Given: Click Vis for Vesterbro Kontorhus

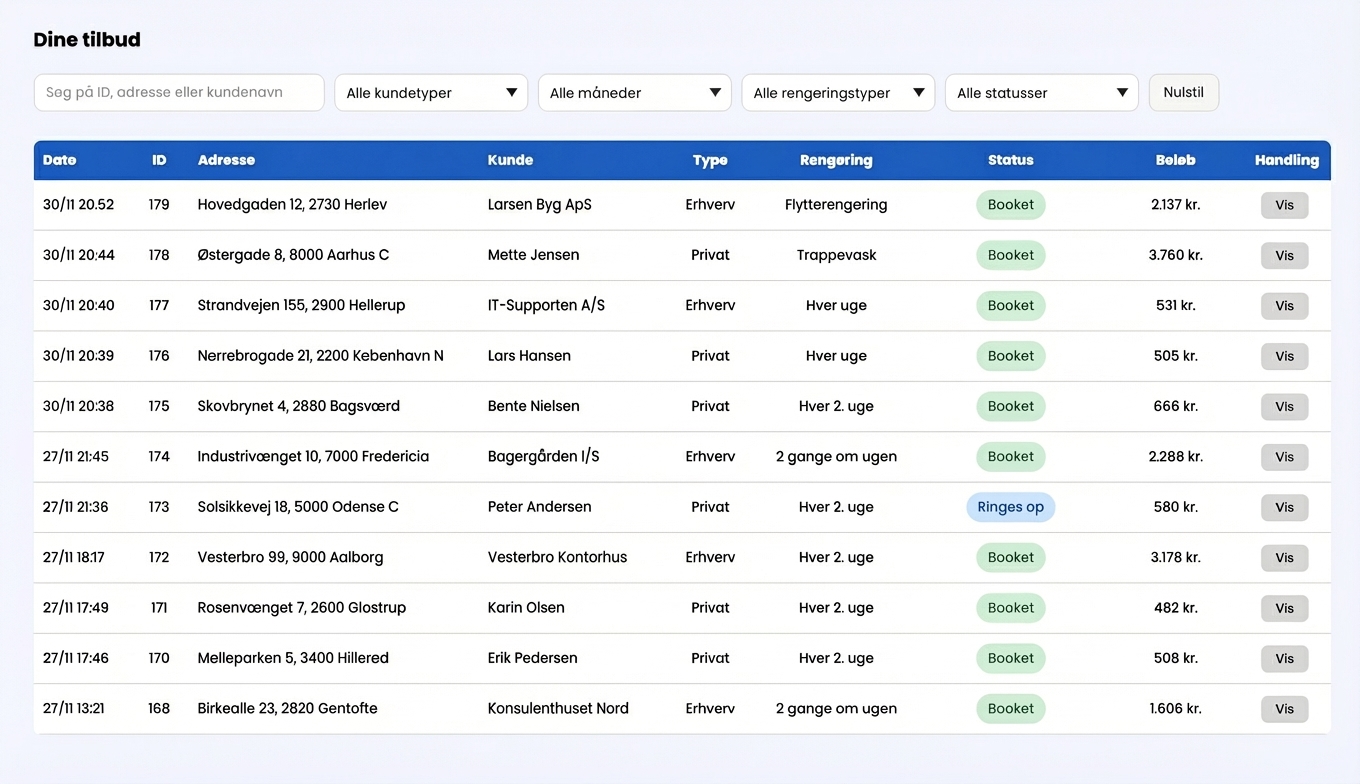Looking at the screenshot, I should tap(1285, 558).
